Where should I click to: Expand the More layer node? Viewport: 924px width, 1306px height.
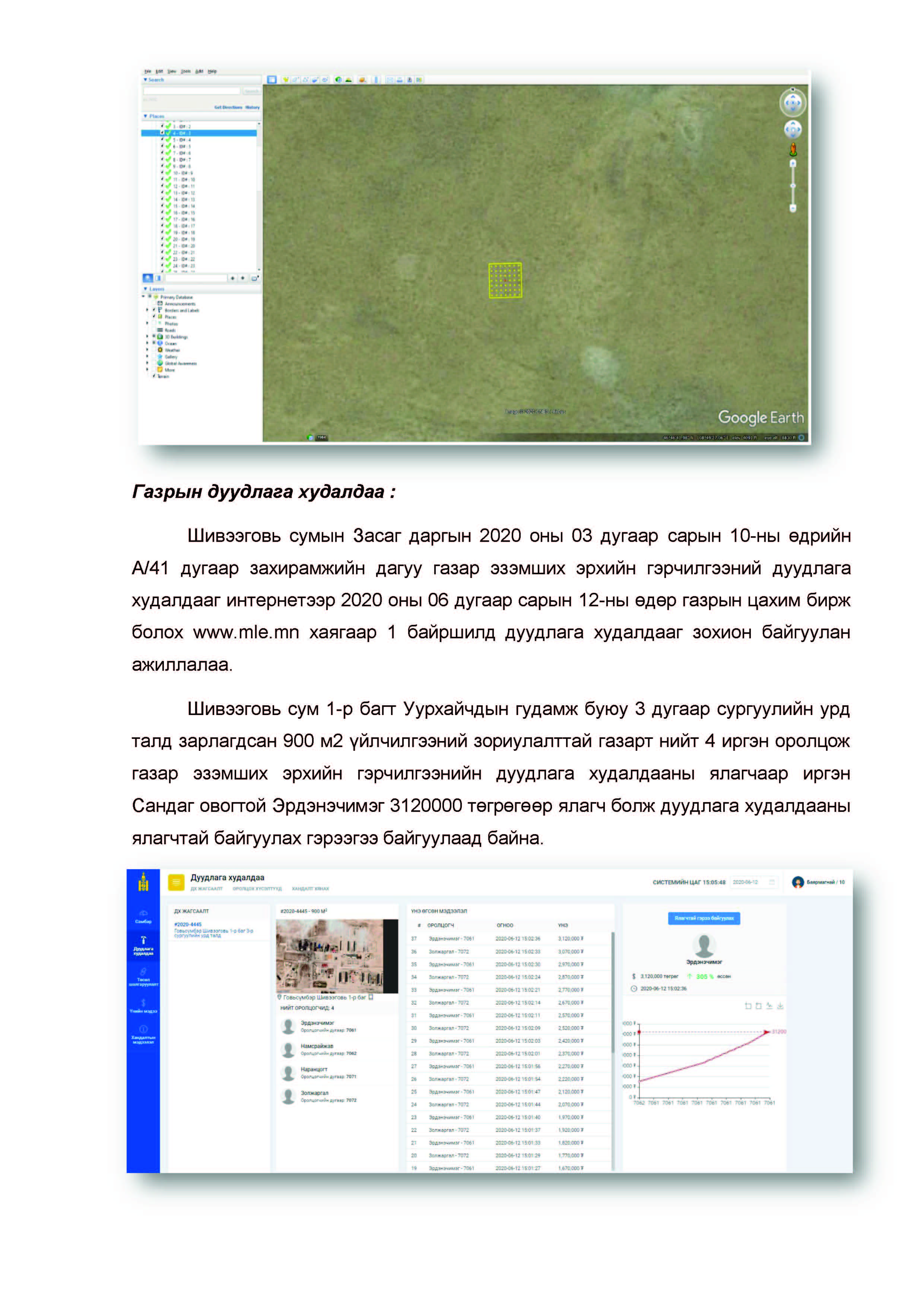pyautogui.click(x=147, y=370)
